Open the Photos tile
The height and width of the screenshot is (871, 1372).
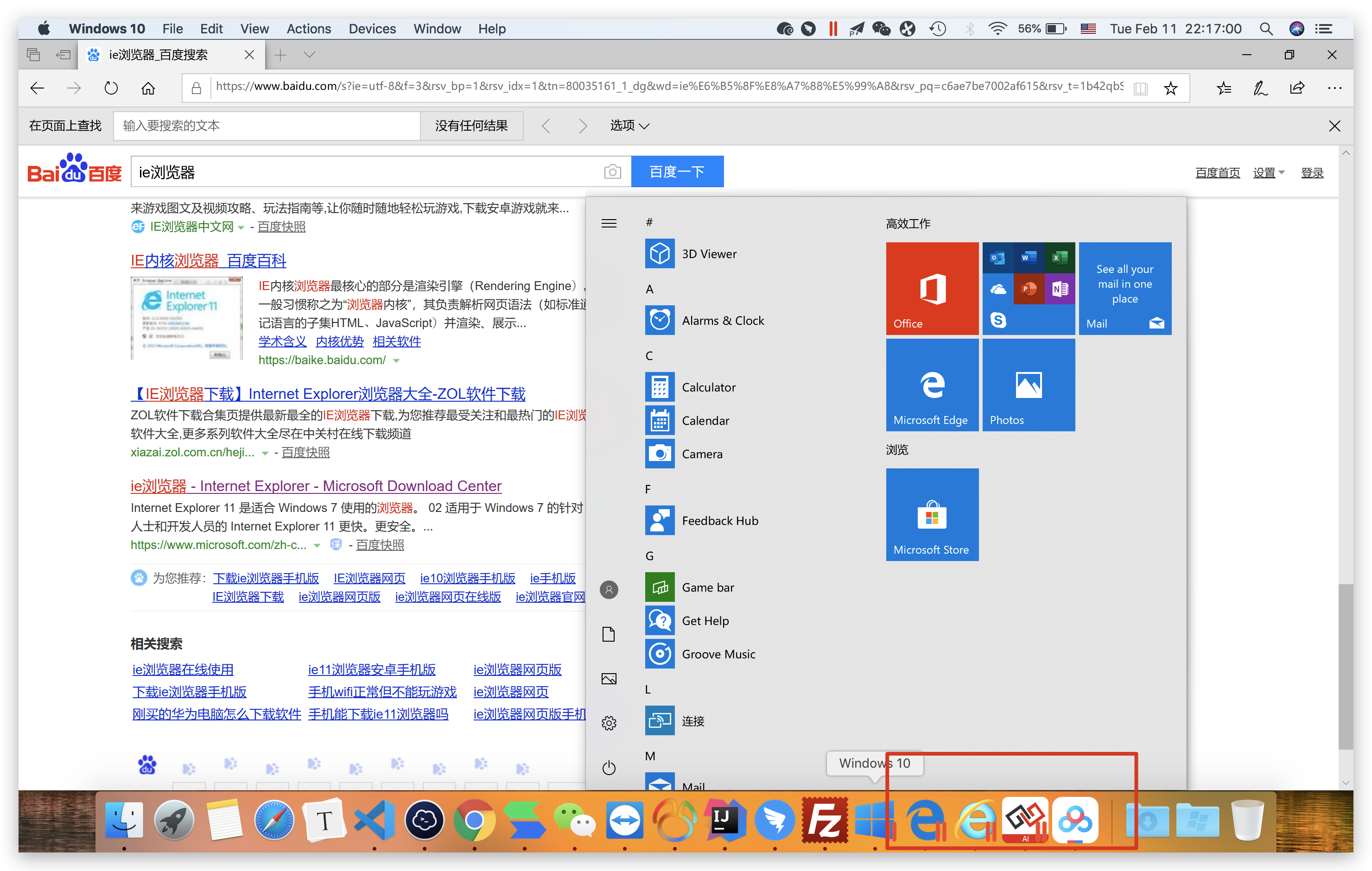pos(1028,385)
